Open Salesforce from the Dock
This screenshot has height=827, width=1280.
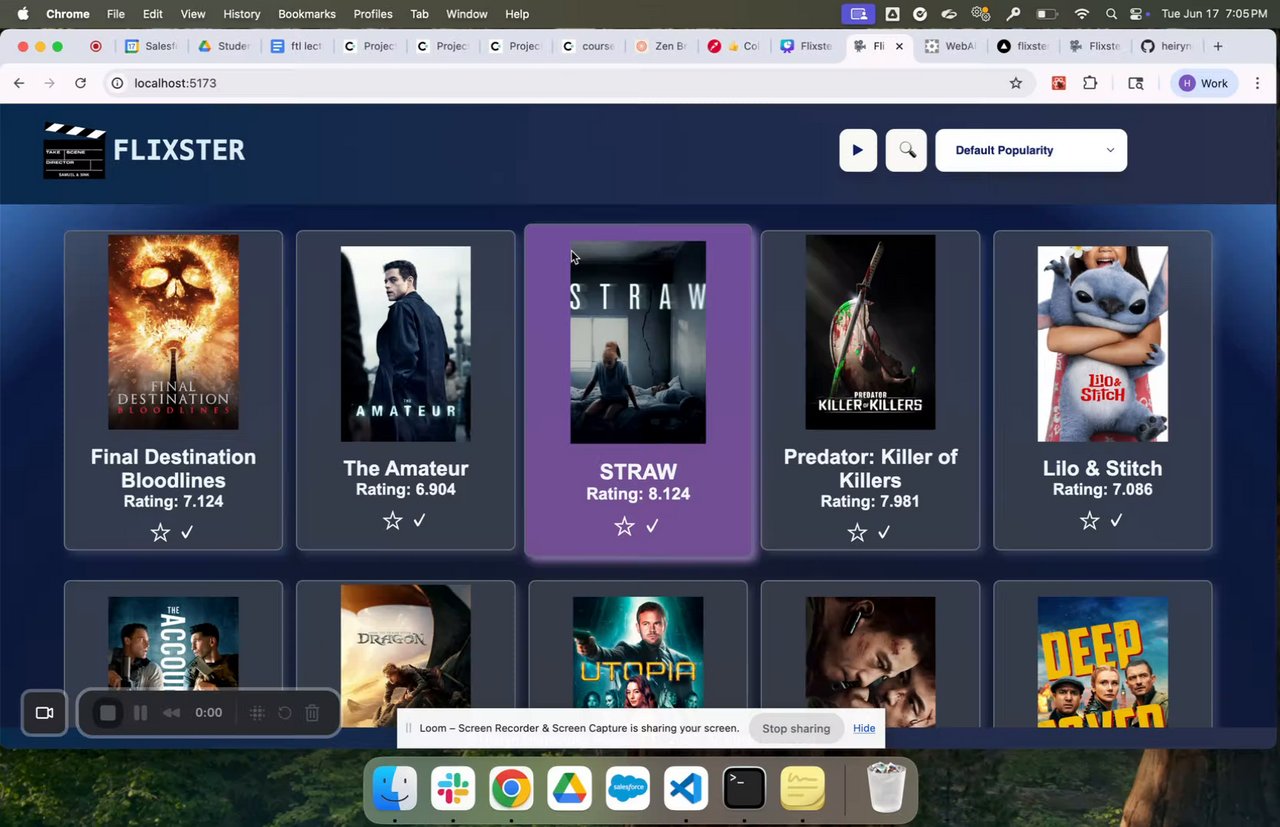click(627, 789)
